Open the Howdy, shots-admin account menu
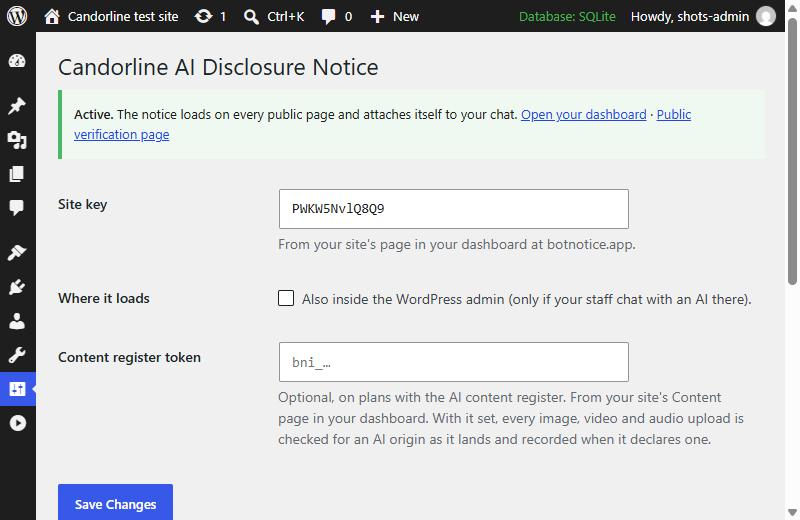This screenshot has width=800, height=520. coord(703,16)
